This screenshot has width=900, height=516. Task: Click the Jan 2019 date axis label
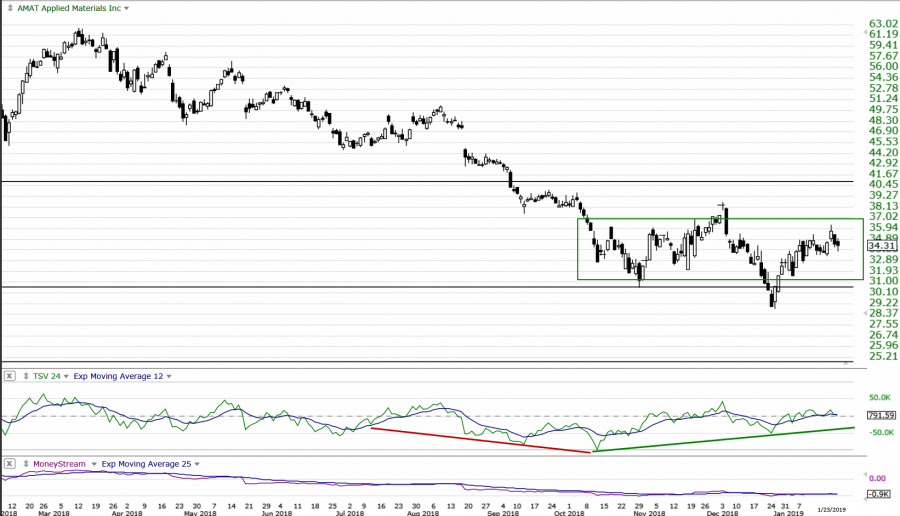tap(788, 513)
